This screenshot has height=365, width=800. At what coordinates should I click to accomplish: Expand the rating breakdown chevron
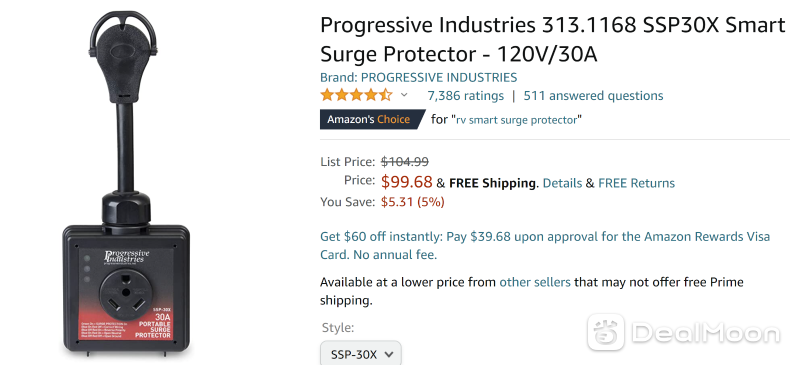tap(404, 95)
